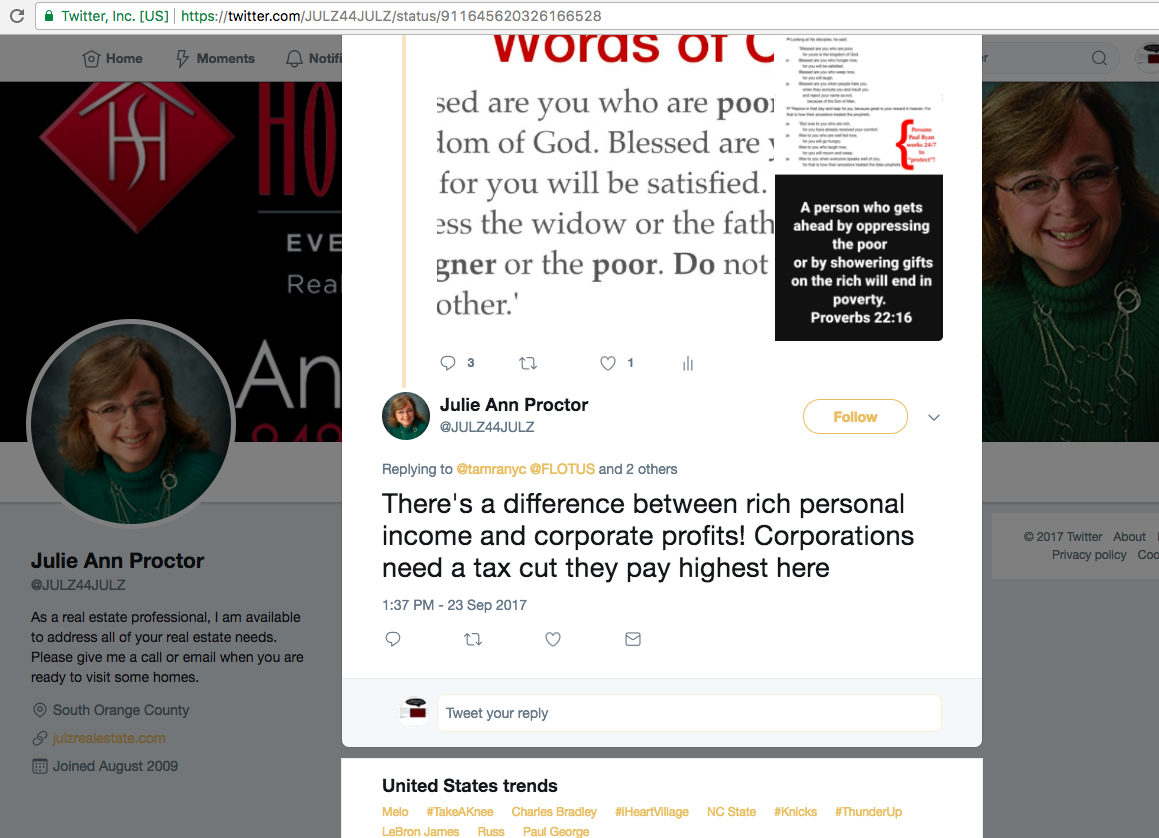Open the Proverbs 22:16 image thumbnail
This screenshot has width=1159, height=838.
[859, 258]
